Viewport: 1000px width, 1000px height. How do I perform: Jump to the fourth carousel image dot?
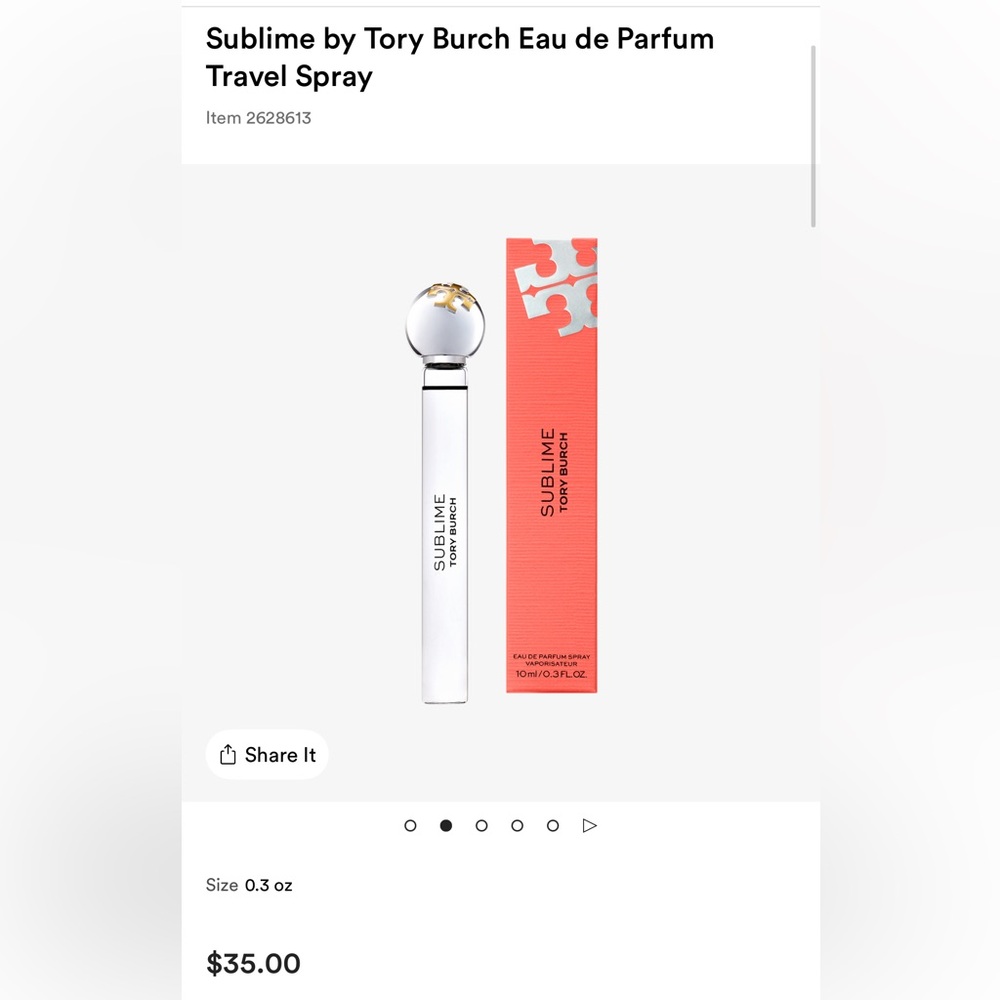tap(517, 825)
